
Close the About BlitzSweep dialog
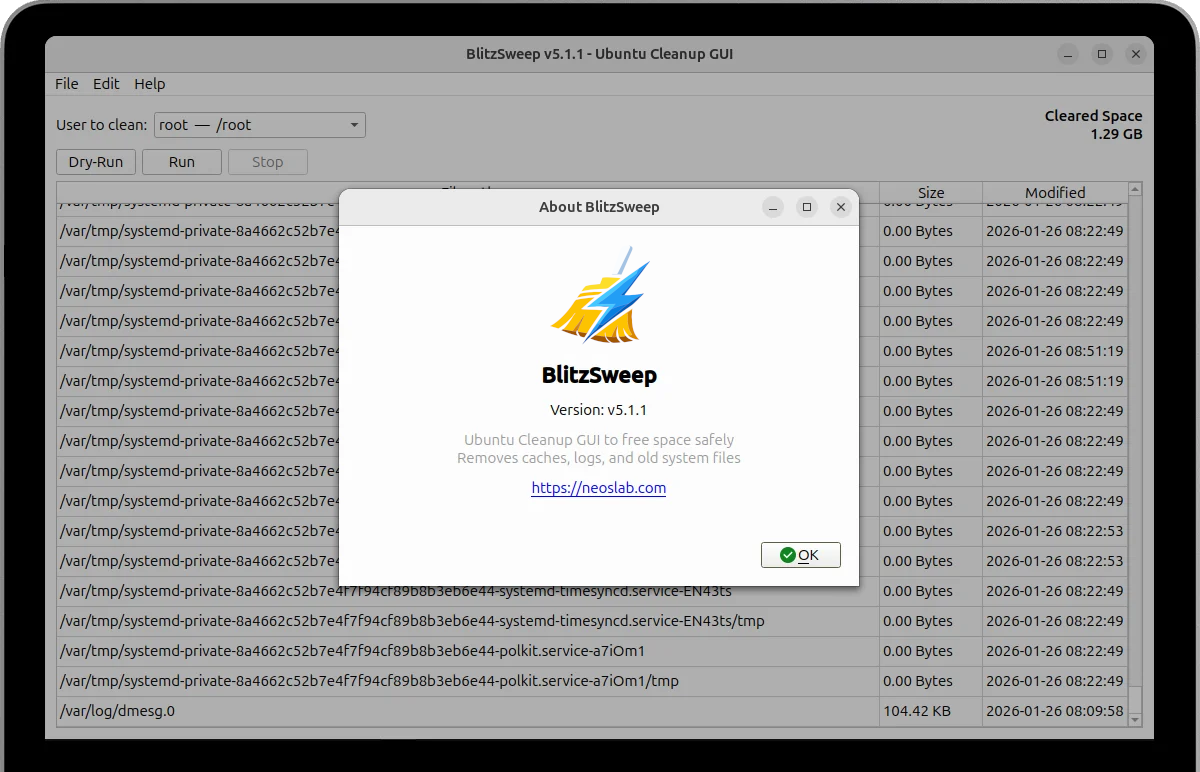[x=841, y=207]
